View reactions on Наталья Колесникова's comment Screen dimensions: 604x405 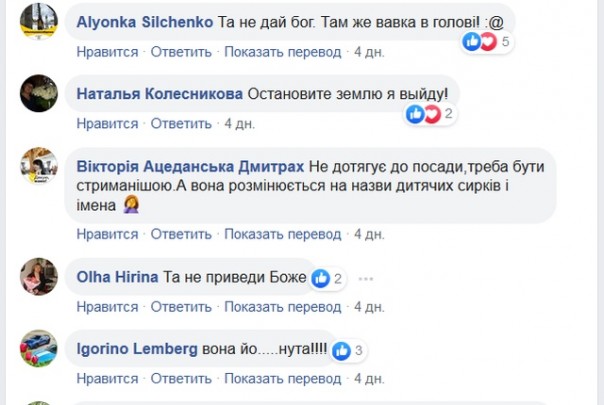[430, 114]
